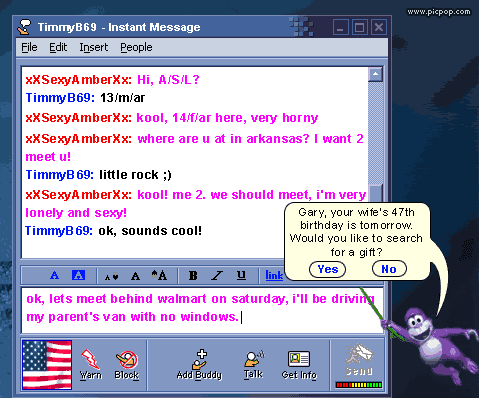Close the Instant Message window
This screenshot has width=479, height=398.
[x=379, y=27]
